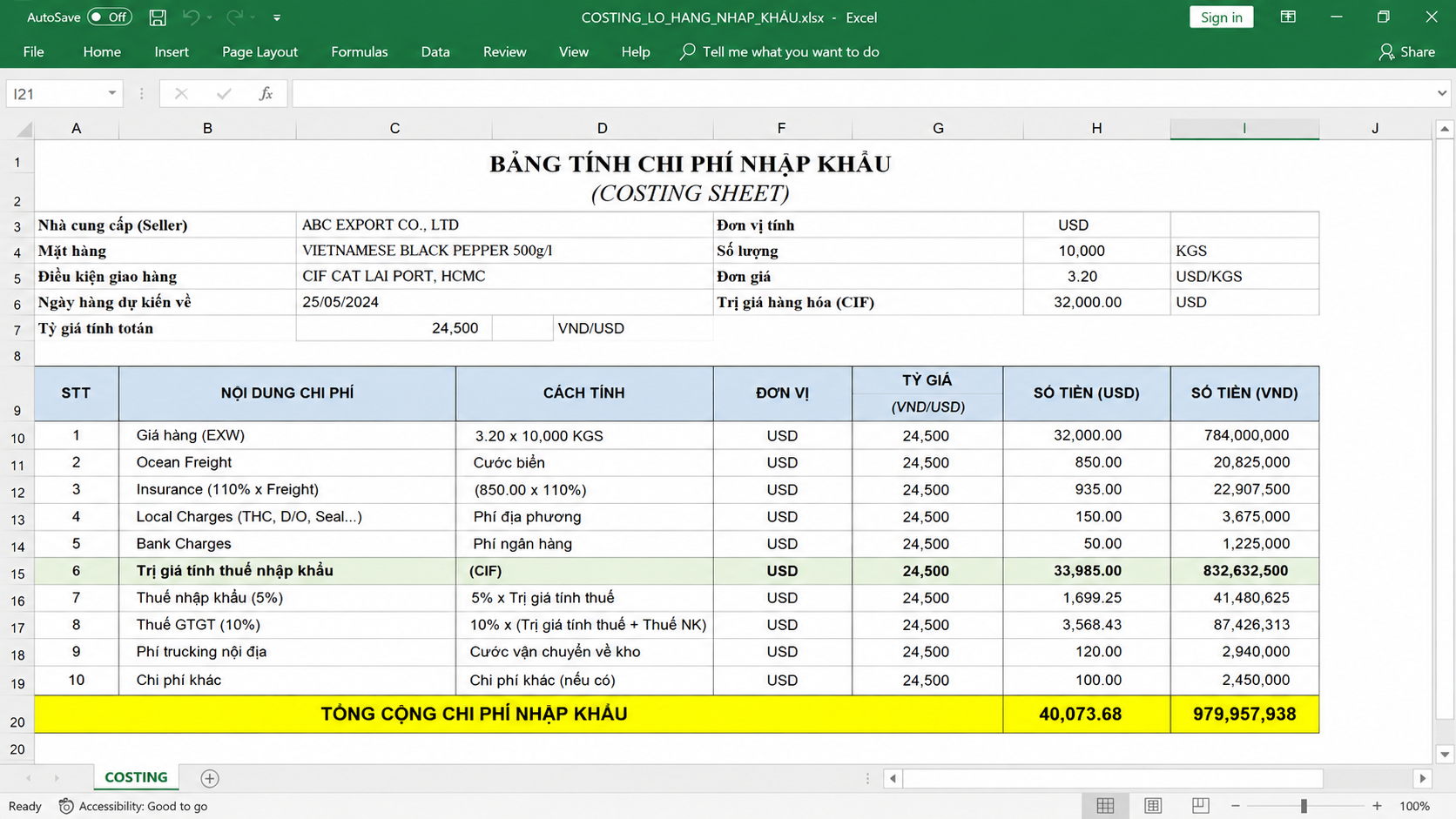Click the total VND cell 979,957,938
This screenshot has height=819, width=1456.
[1244, 714]
